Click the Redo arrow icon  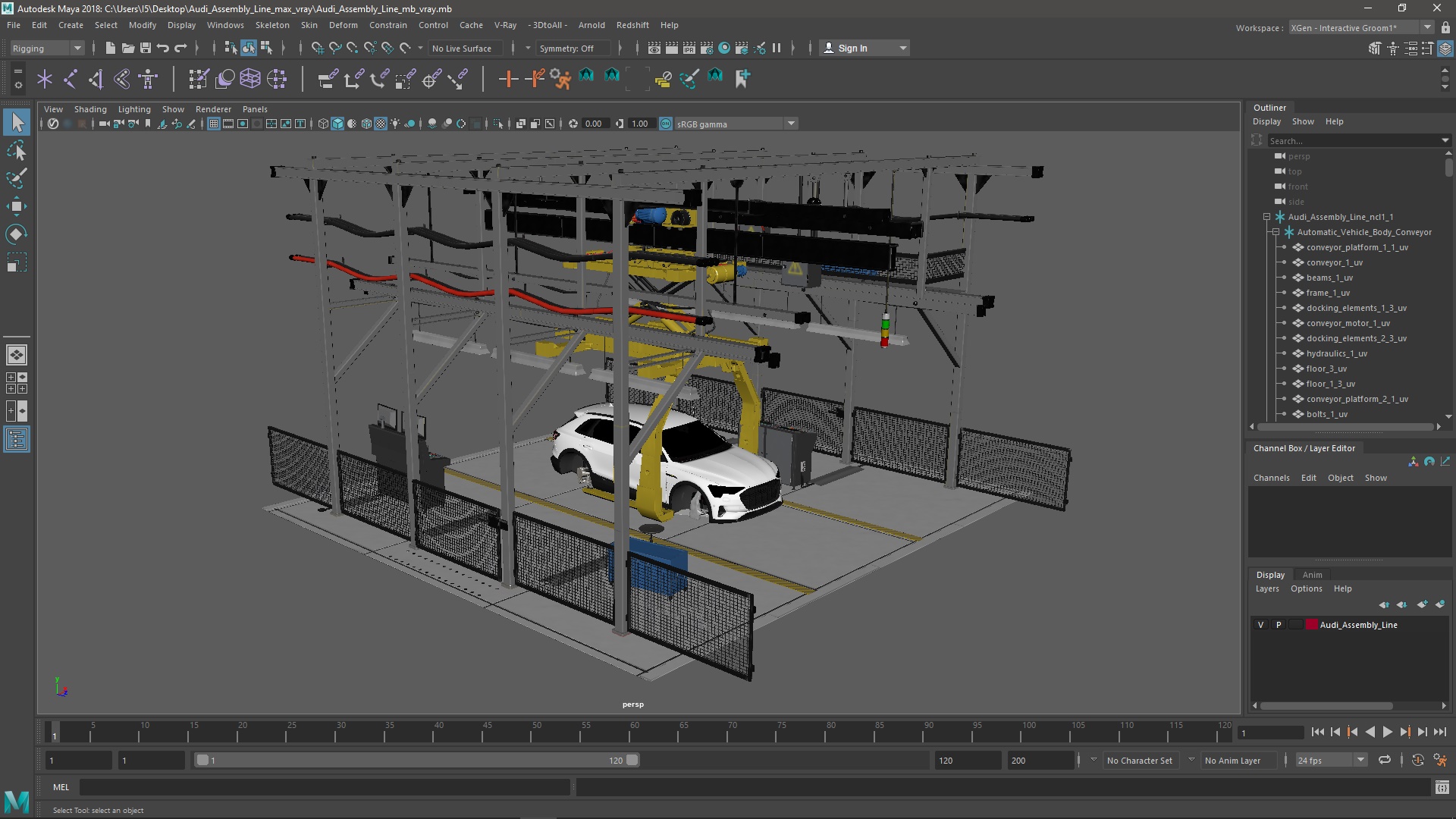(180, 48)
